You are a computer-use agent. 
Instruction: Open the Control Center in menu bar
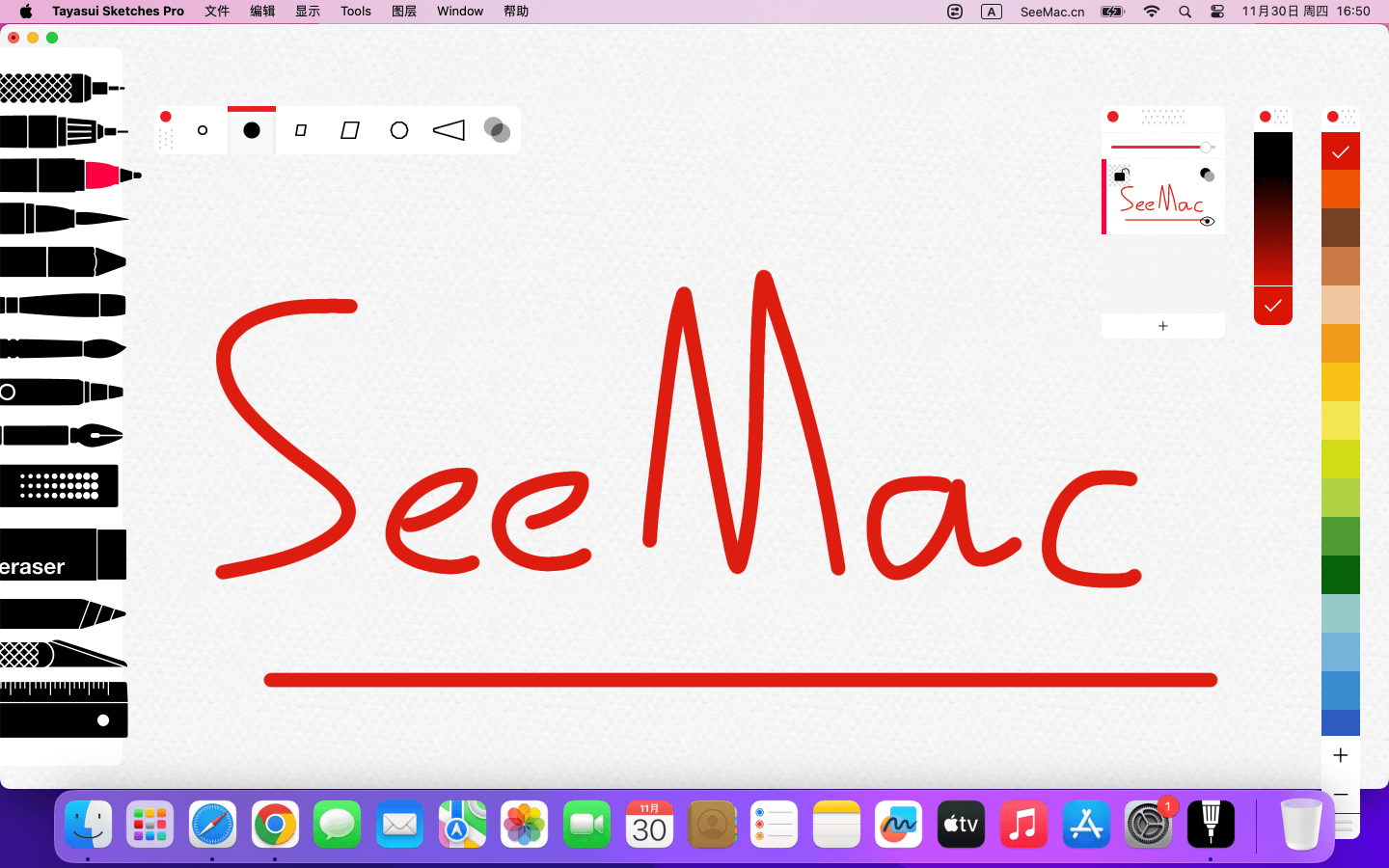[x=1217, y=12]
